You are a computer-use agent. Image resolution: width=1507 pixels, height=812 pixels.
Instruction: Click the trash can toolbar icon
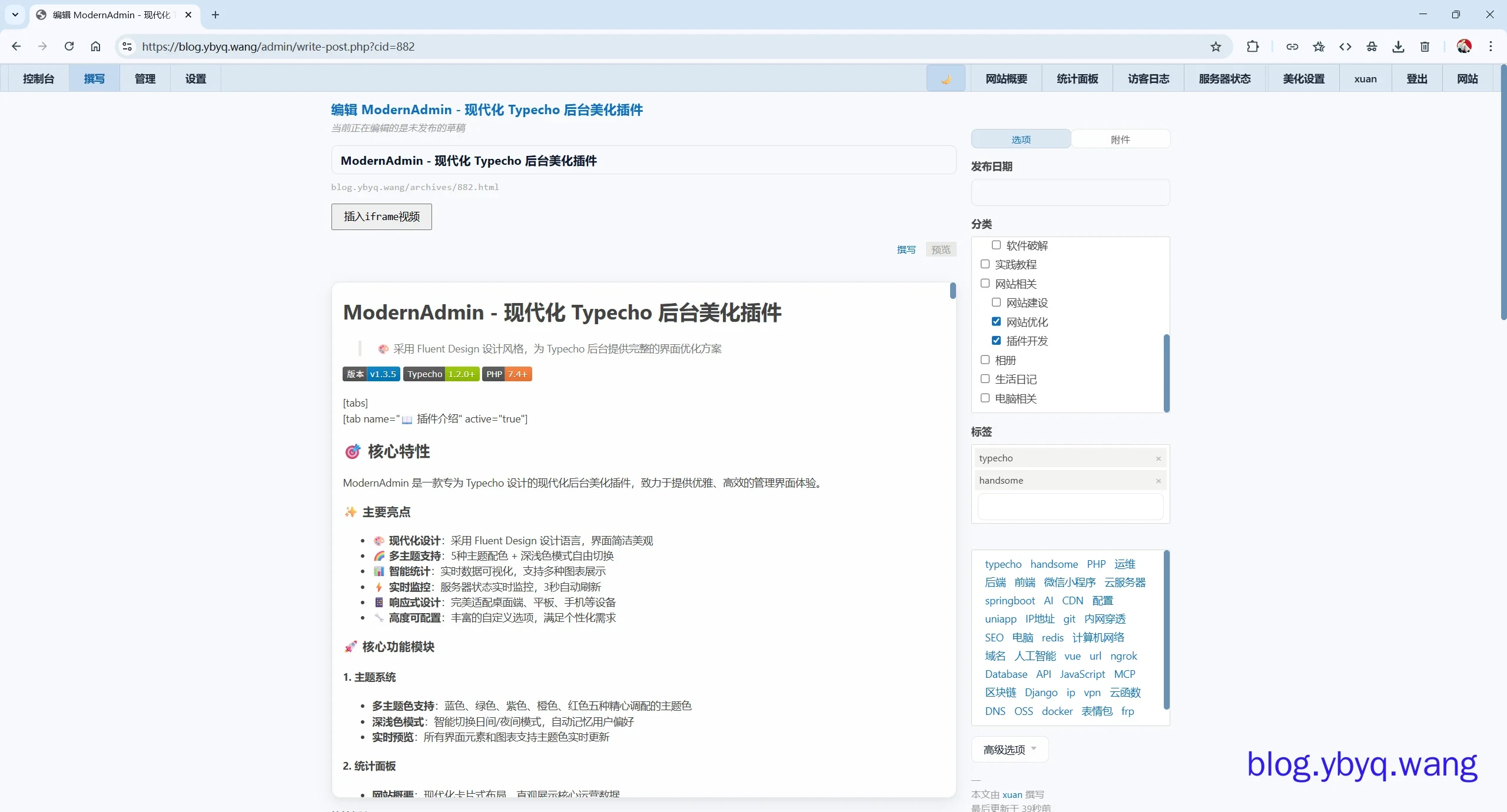click(x=1425, y=46)
